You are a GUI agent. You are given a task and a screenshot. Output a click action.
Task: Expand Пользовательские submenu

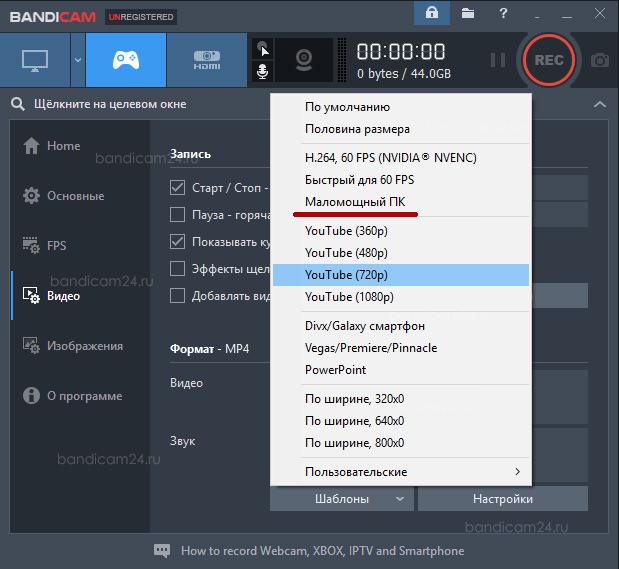pyautogui.click(x=401, y=472)
